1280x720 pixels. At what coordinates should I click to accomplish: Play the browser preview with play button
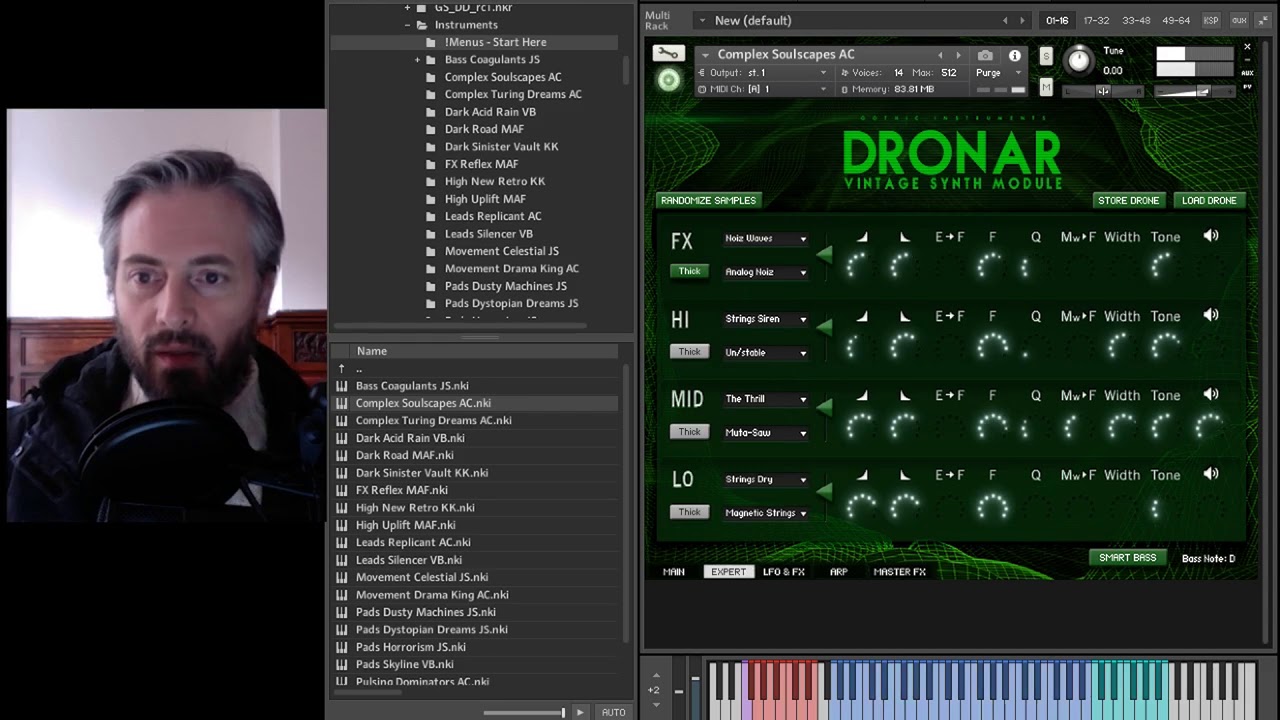(580, 712)
